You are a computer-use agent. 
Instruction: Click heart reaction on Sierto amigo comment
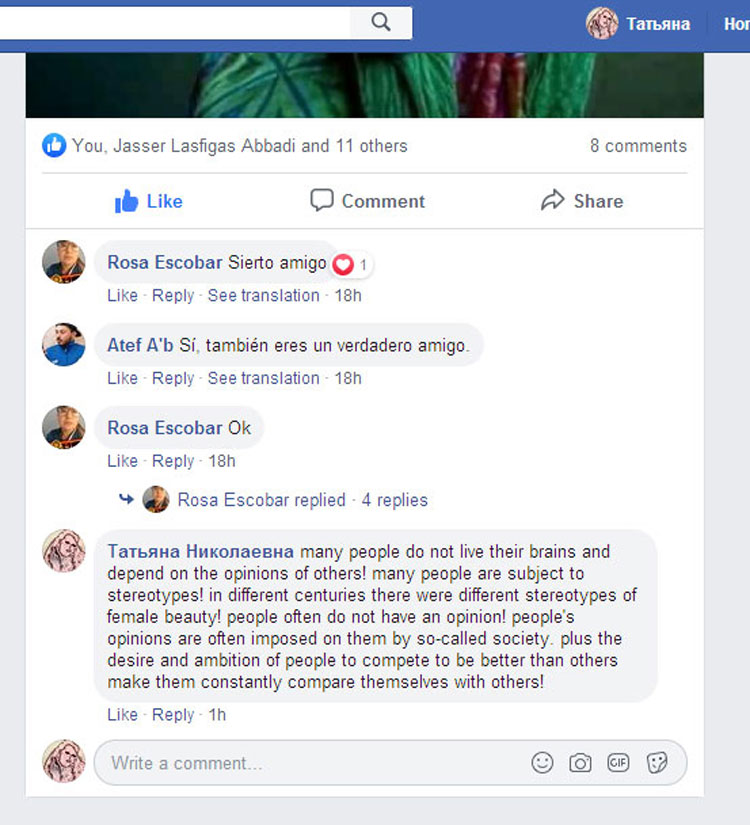(343, 264)
